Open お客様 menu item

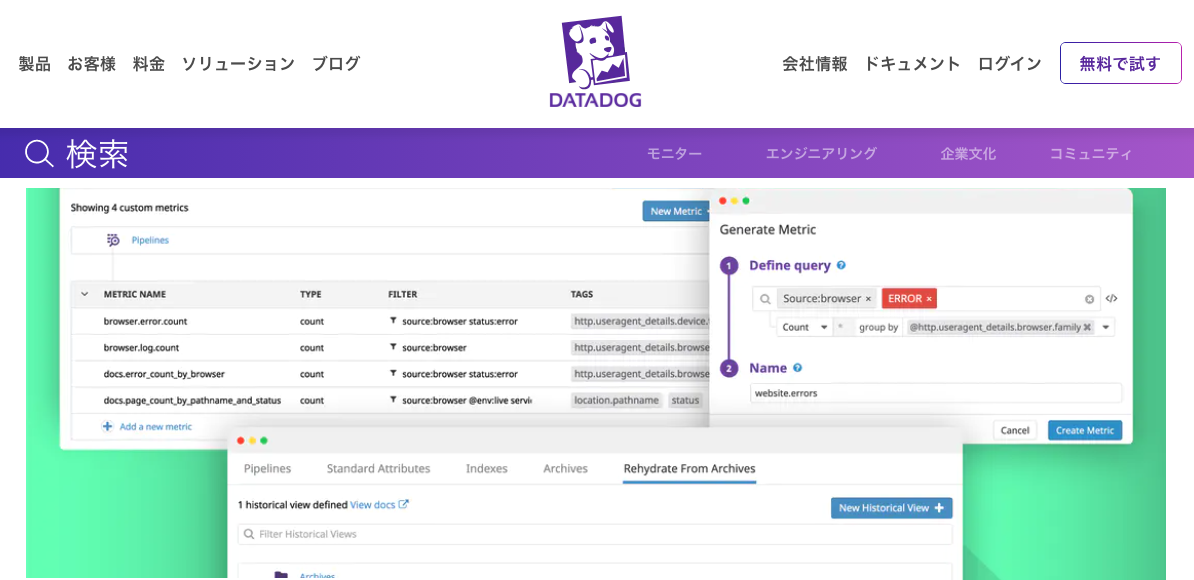[x=91, y=64]
